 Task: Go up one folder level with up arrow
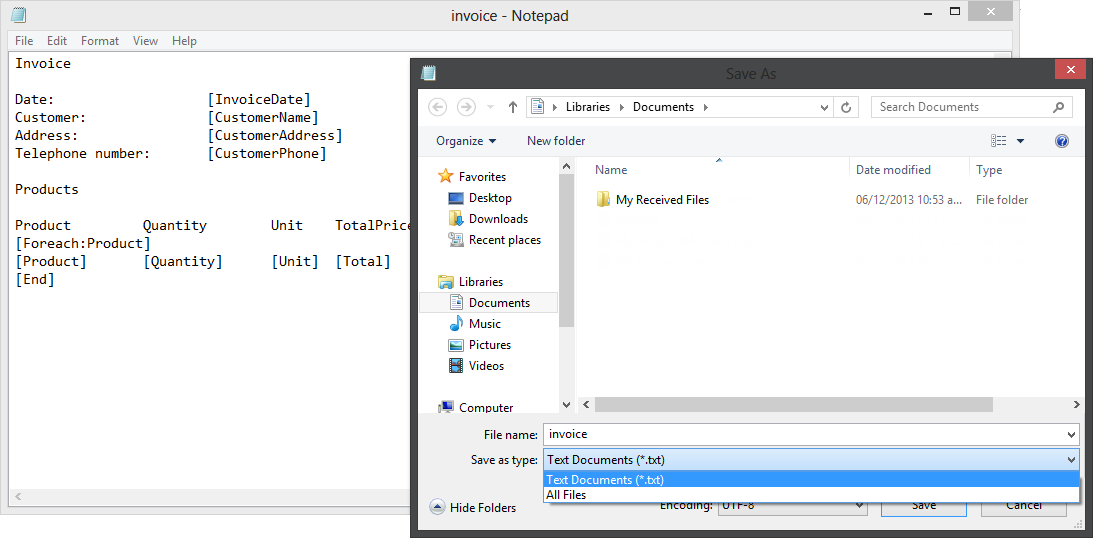click(x=513, y=107)
